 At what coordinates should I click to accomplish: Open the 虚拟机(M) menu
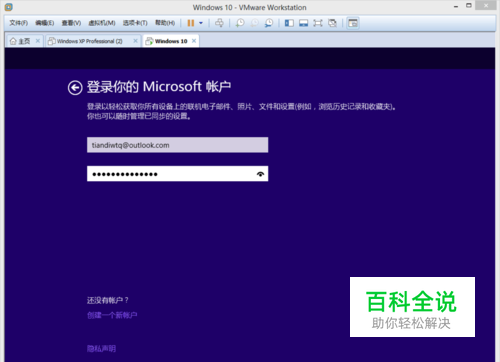tap(102, 23)
